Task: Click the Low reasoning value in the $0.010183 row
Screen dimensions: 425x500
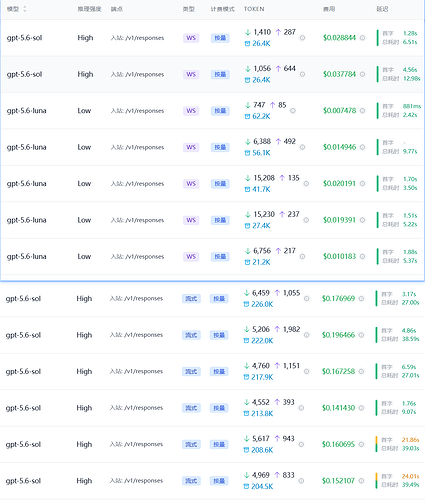Action: (84, 256)
